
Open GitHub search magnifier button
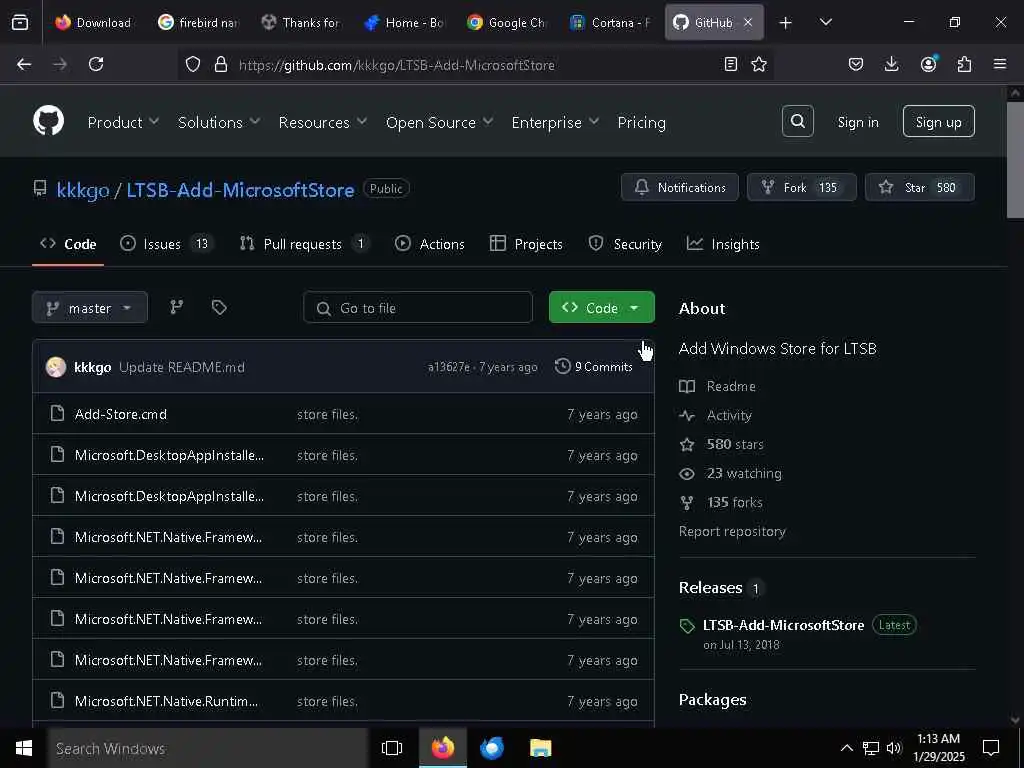tap(797, 121)
